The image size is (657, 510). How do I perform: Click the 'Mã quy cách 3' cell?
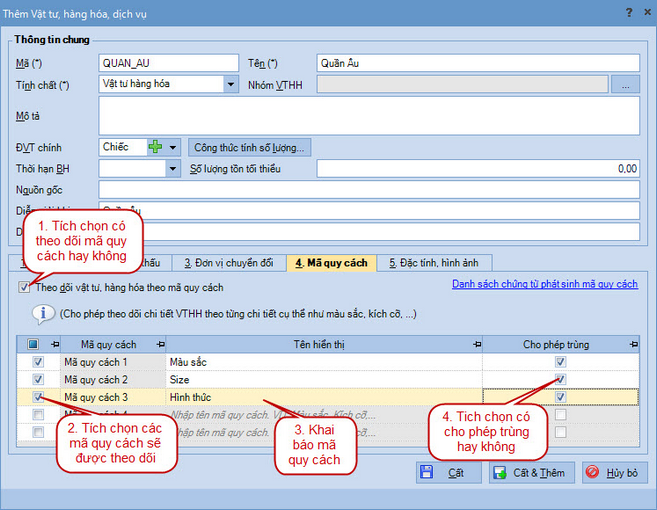coord(113,397)
